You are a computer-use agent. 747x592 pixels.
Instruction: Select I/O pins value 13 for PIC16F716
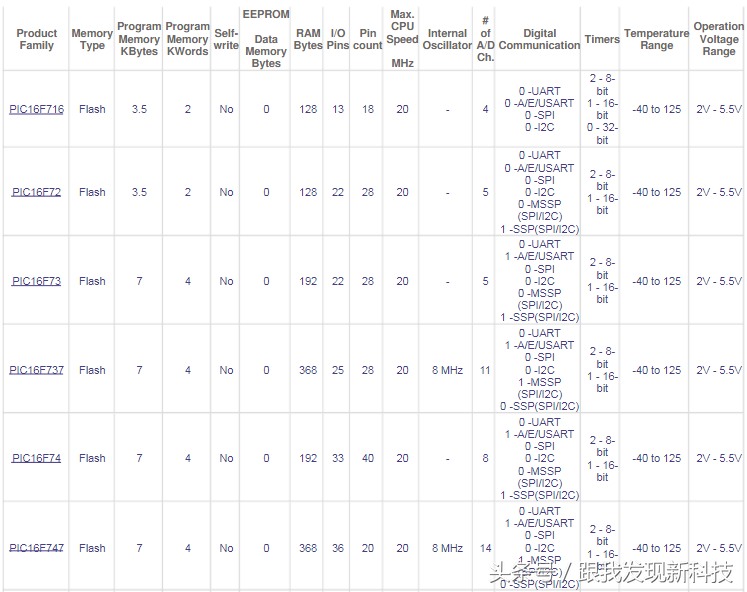338,110
